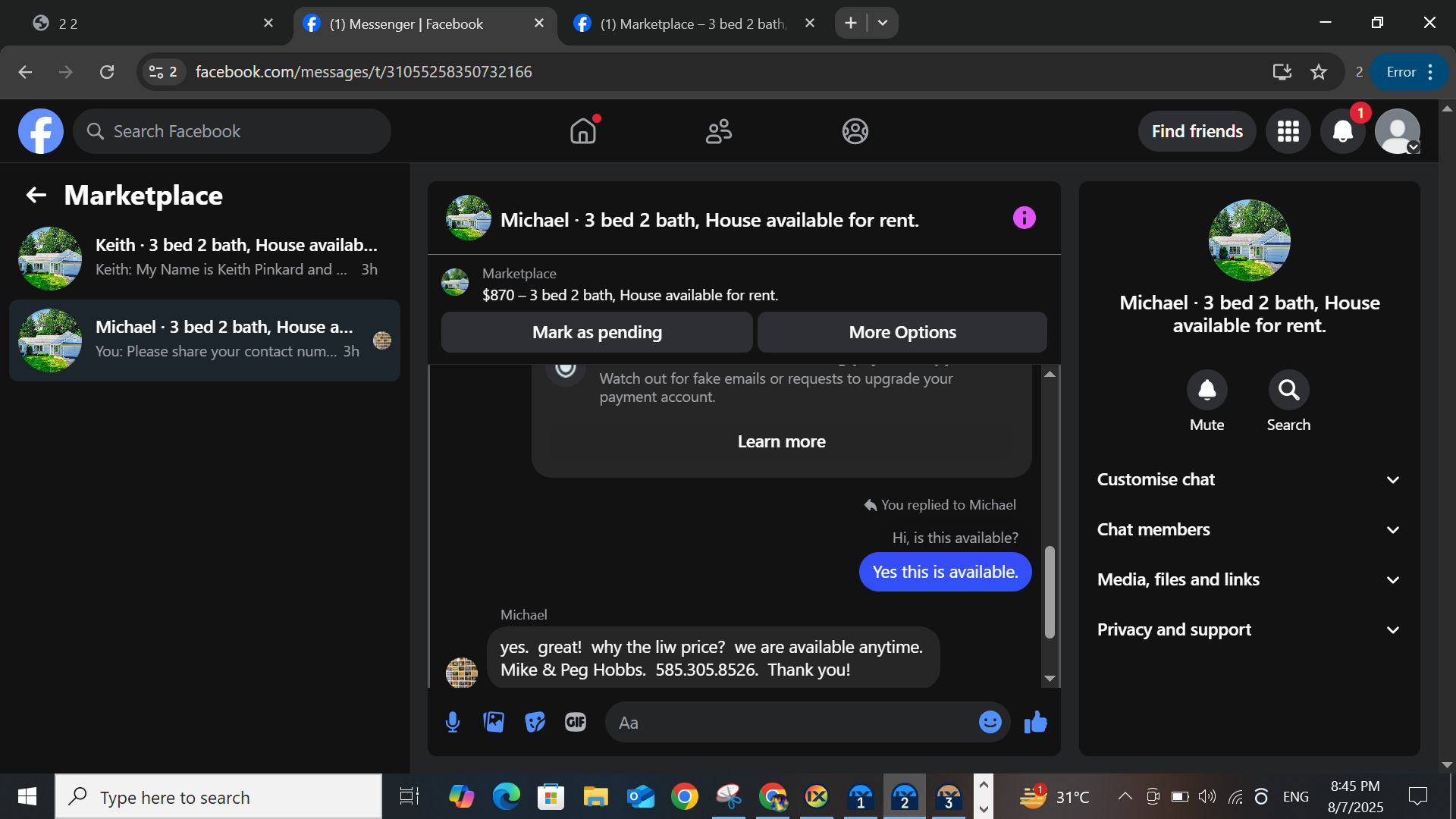1456x819 pixels.
Task: Install app using the address bar icon
Action: point(1282,72)
